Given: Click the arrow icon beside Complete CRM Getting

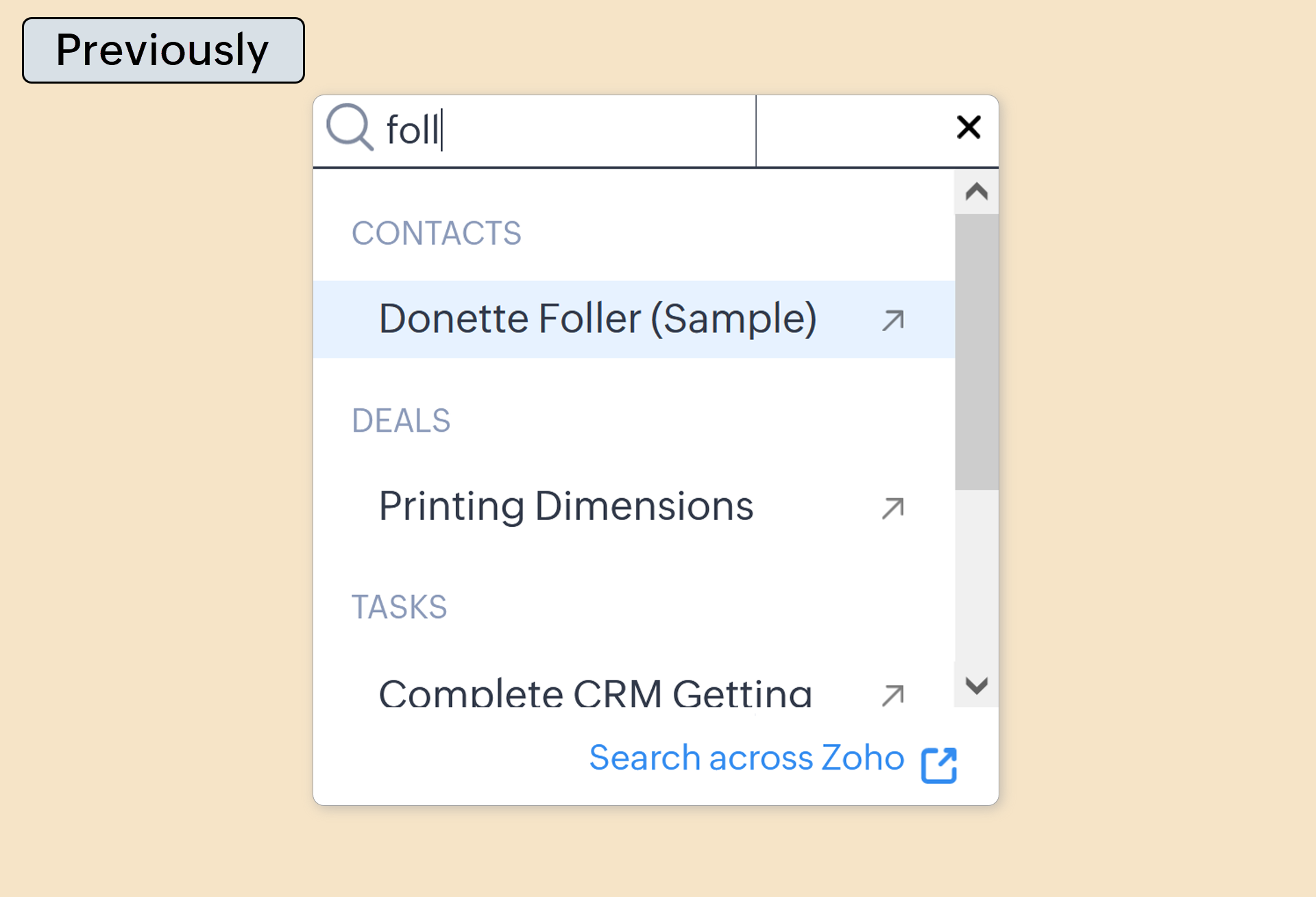Looking at the screenshot, I should (x=893, y=695).
